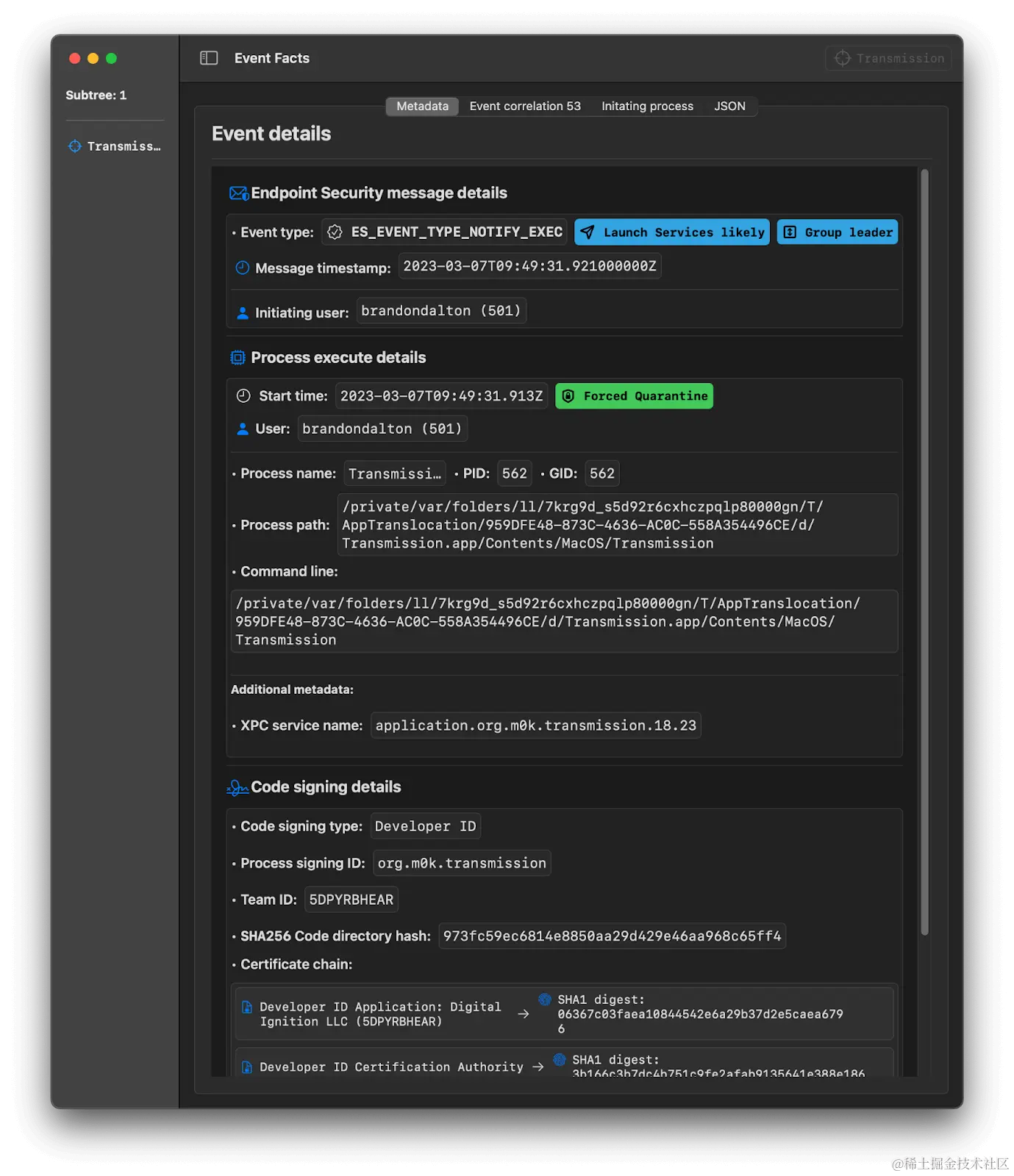Click the initiating user value brandondalton (501)
1014x1176 pixels.
tap(441, 311)
